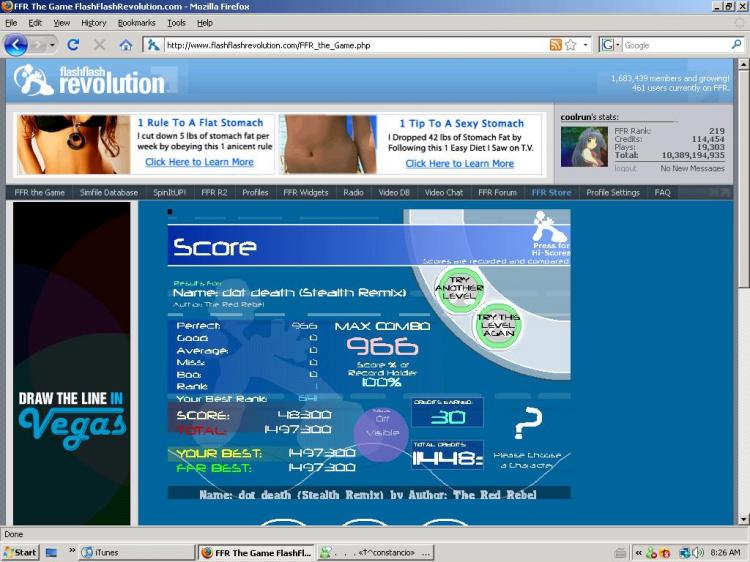Switch to iTunes in the taskbar

coord(137,552)
